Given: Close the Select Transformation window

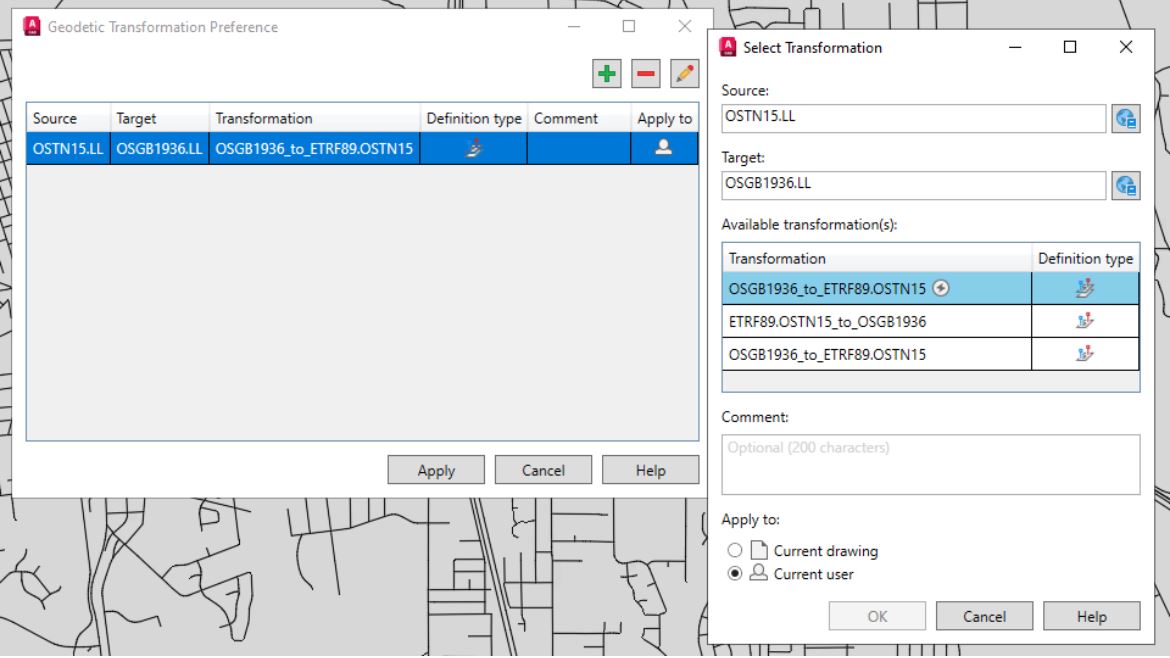Looking at the screenshot, I should click(x=1125, y=47).
